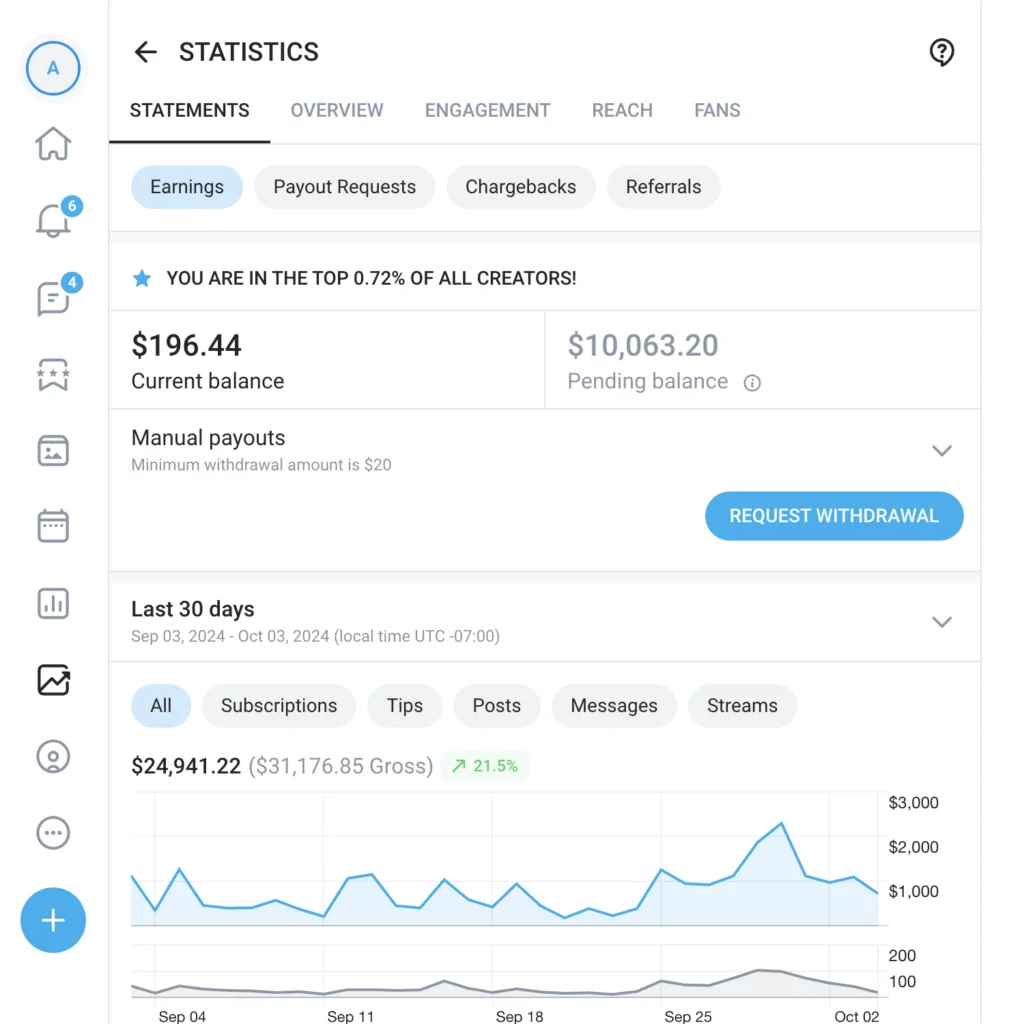Open the Home icon in sidebar
The width and height of the screenshot is (1024, 1024).
tap(53, 144)
